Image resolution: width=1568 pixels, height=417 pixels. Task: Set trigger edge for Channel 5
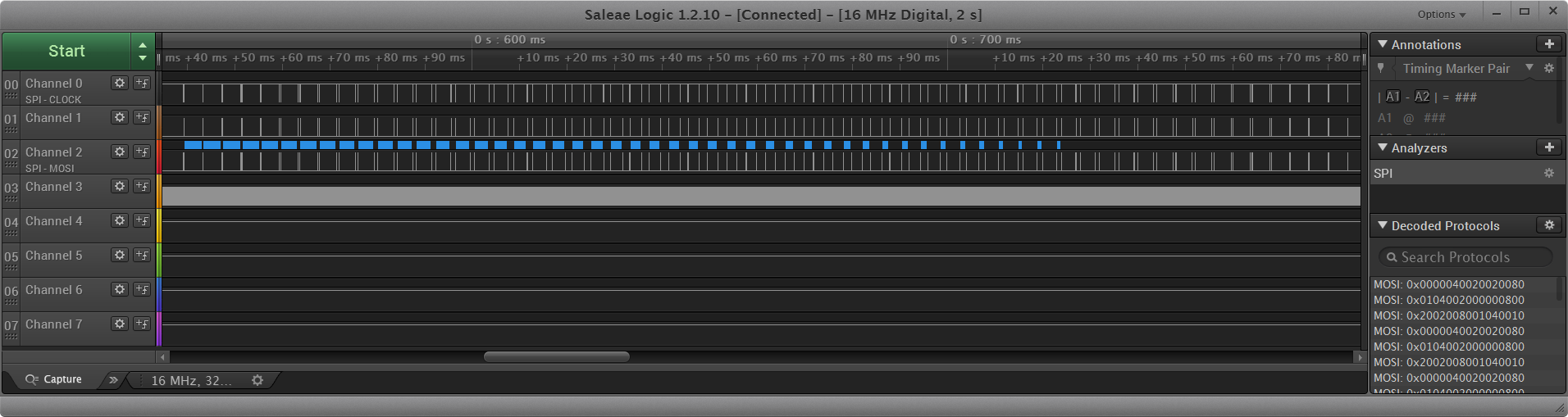[x=142, y=255]
